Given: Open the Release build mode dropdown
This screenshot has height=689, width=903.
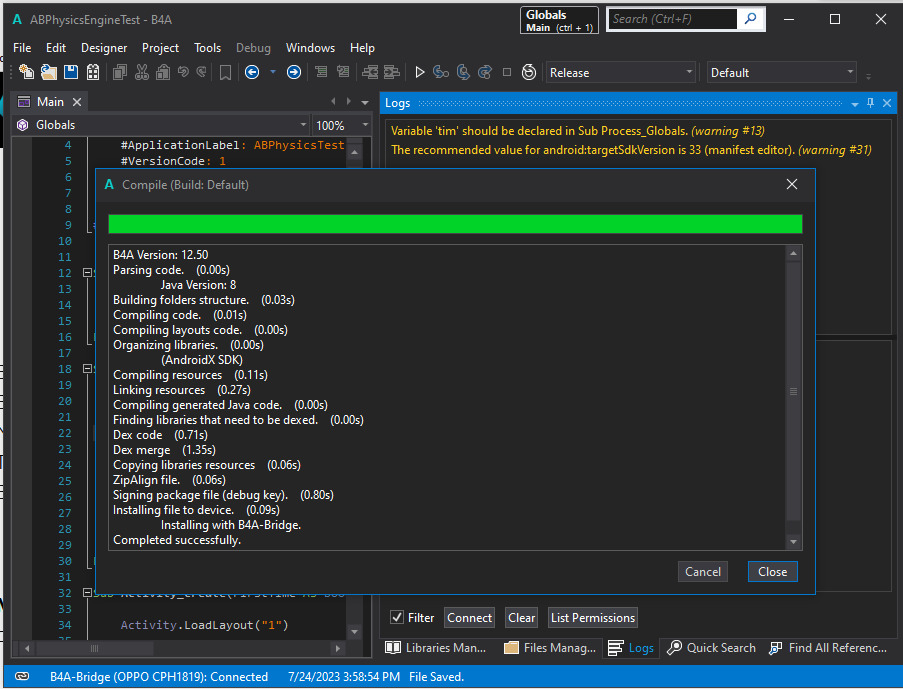Looking at the screenshot, I should (620, 73).
